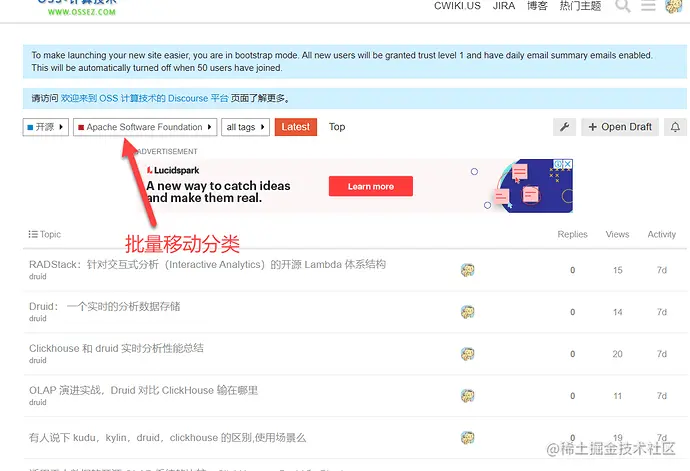Image resolution: width=690 pixels, height=471 pixels.
Task: Open topic Clickhouse 和 druid 实时分析性能总结
Action: [116, 348]
